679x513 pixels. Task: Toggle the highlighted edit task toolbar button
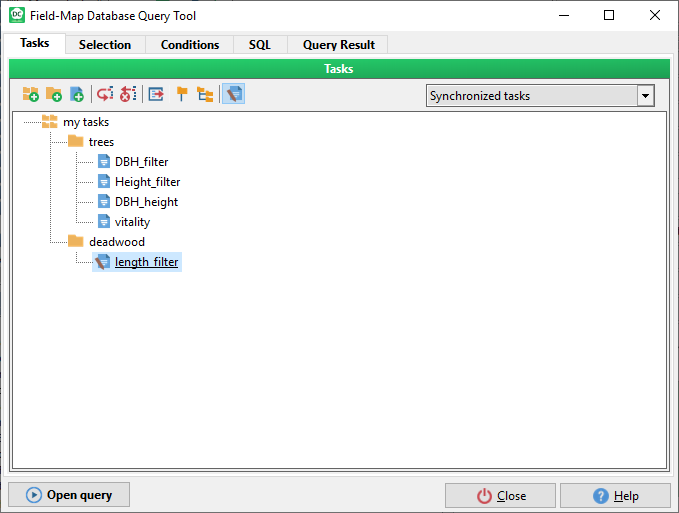234,95
